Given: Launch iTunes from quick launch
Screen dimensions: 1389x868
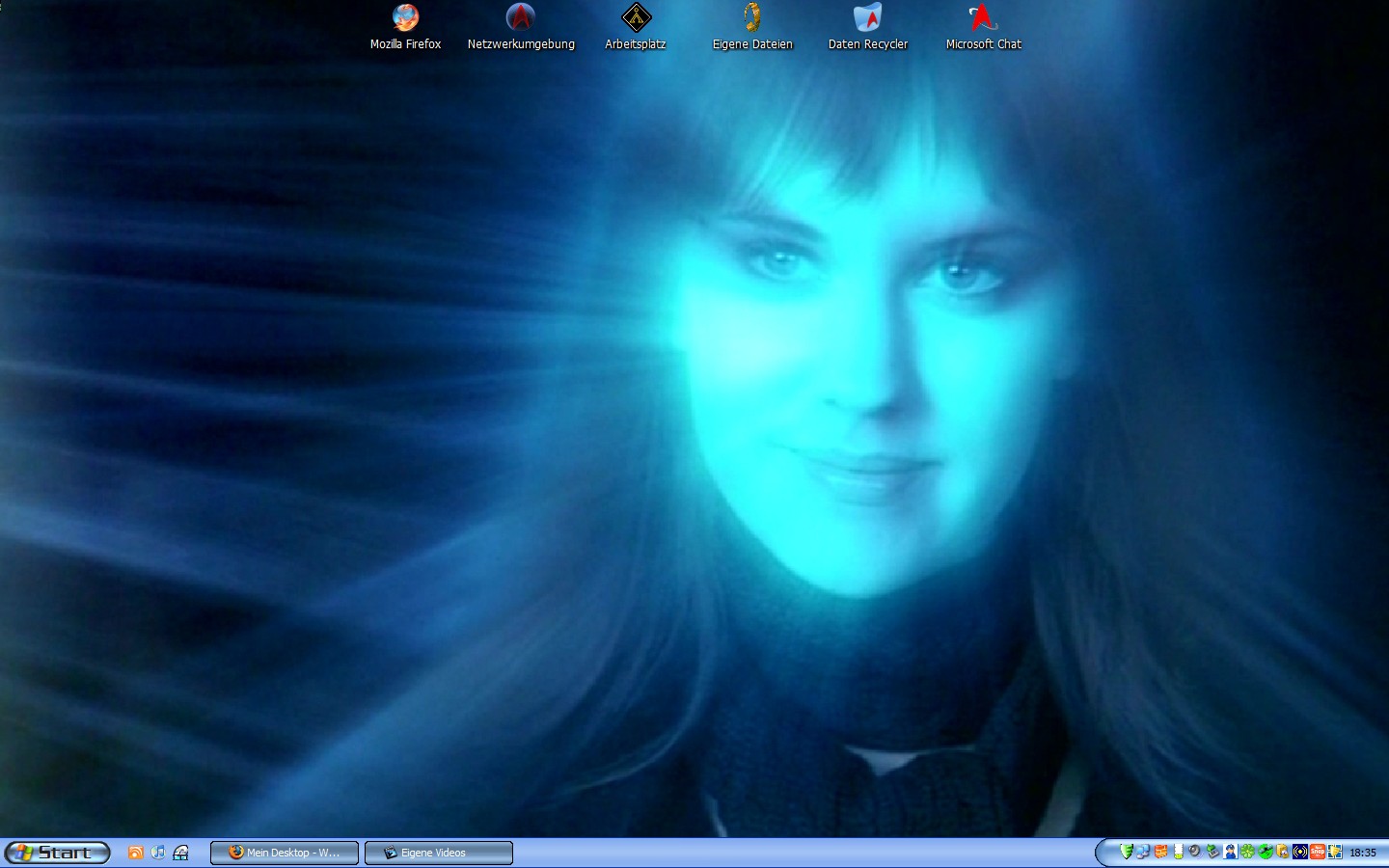Looking at the screenshot, I should [158, 853].
